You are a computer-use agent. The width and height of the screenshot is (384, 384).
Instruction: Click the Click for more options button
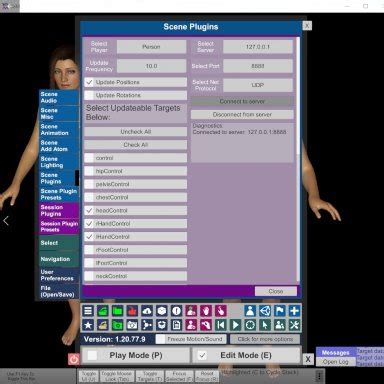tap(265, 339)
